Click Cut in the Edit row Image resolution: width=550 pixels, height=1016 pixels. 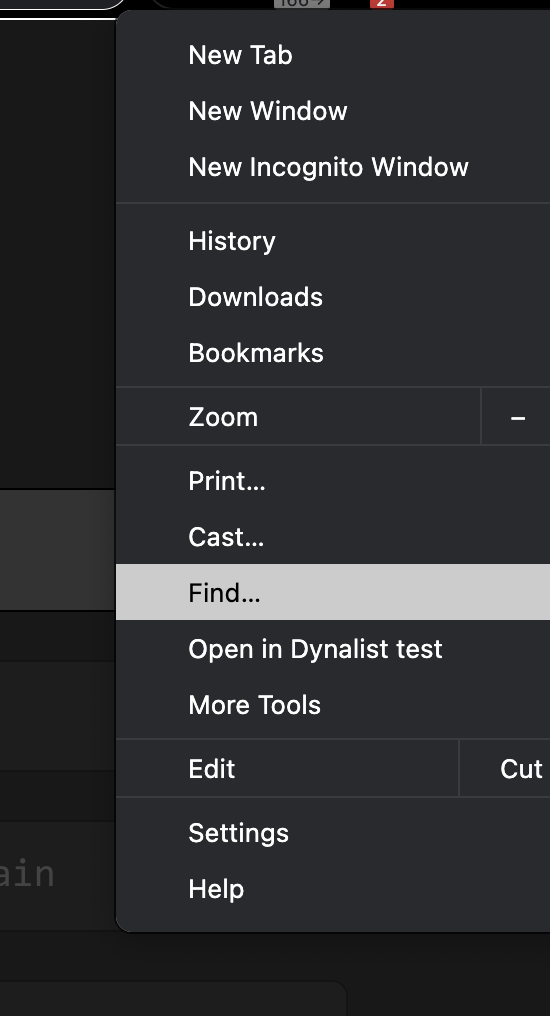point(520,769)
